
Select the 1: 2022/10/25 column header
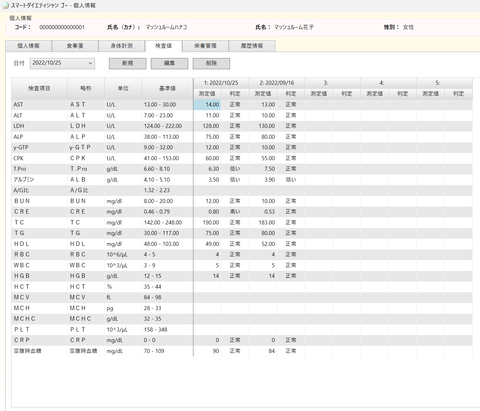point(221,83)
